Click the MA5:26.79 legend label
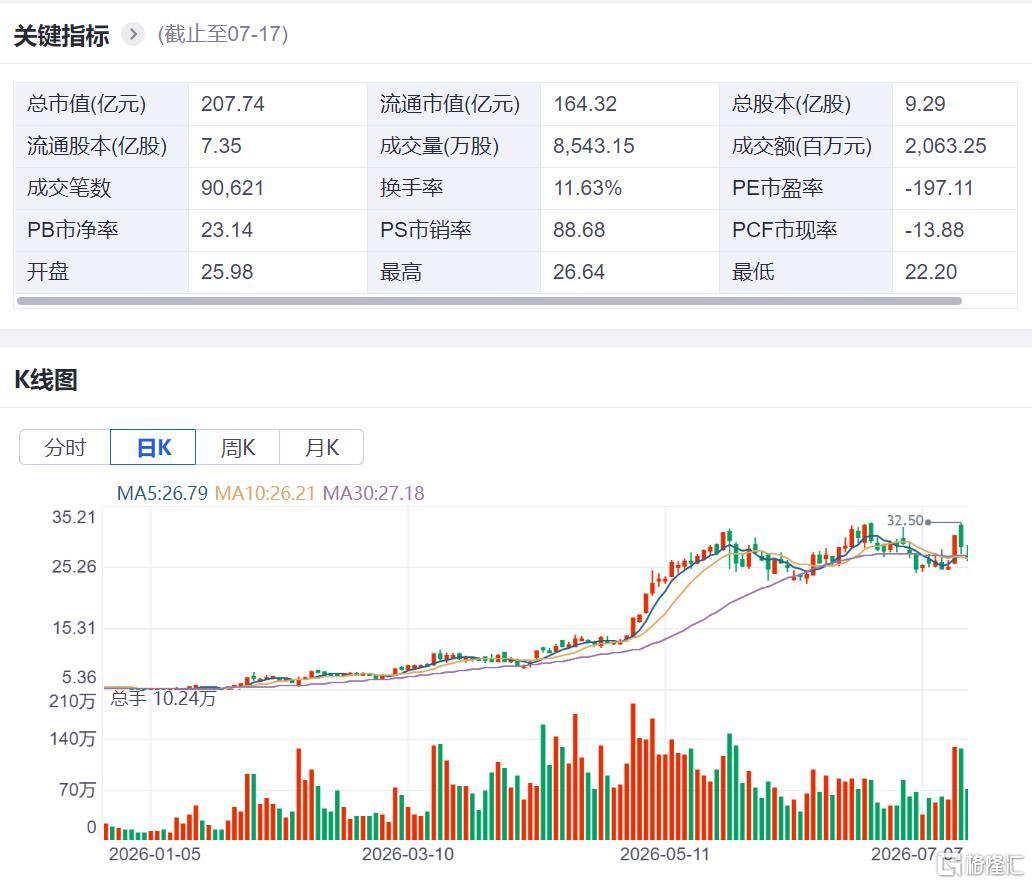This screenshot has width=1032, height=885. coord(162,493)
